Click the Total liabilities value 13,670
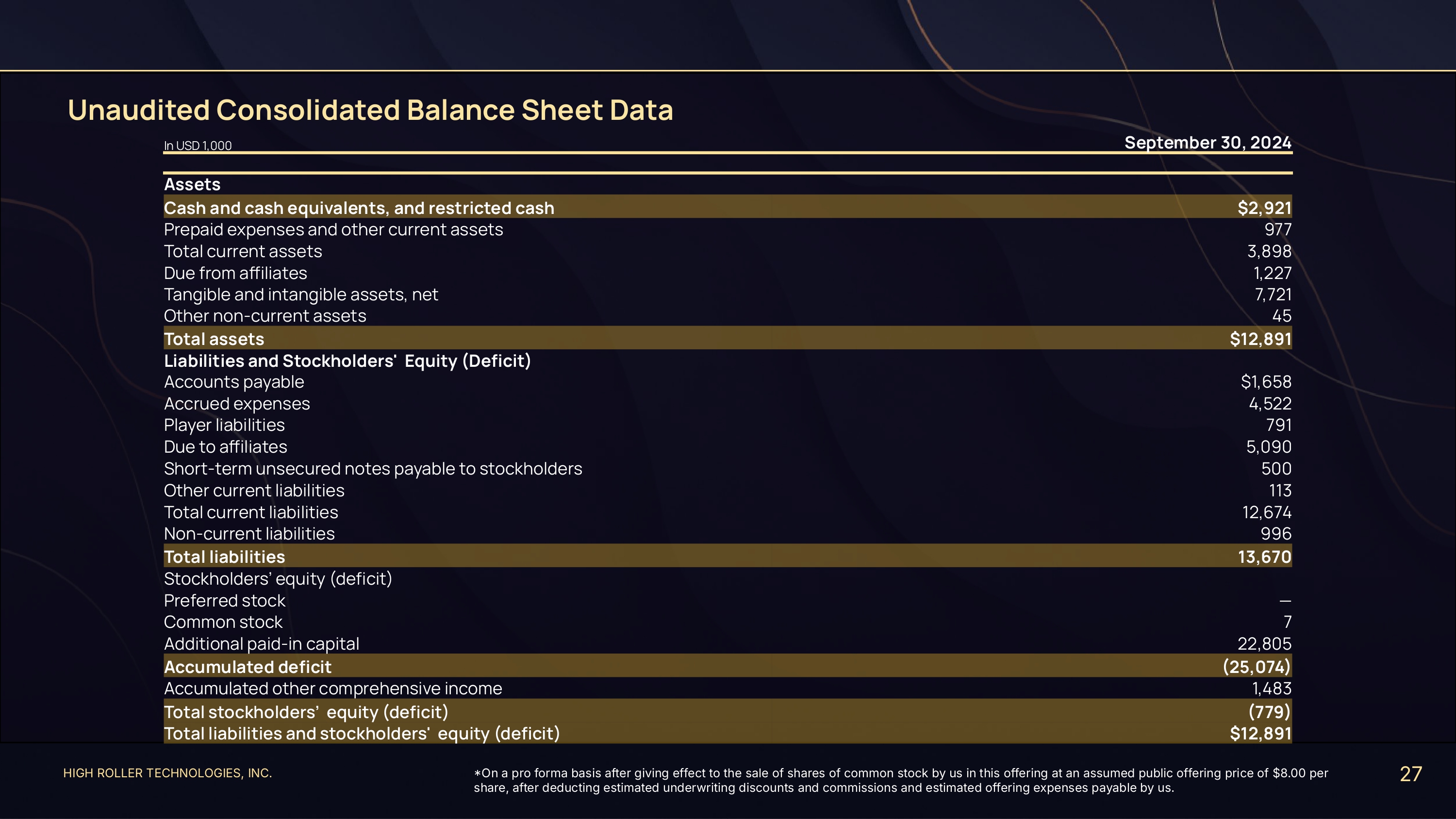 click(x=1264, y=557)
